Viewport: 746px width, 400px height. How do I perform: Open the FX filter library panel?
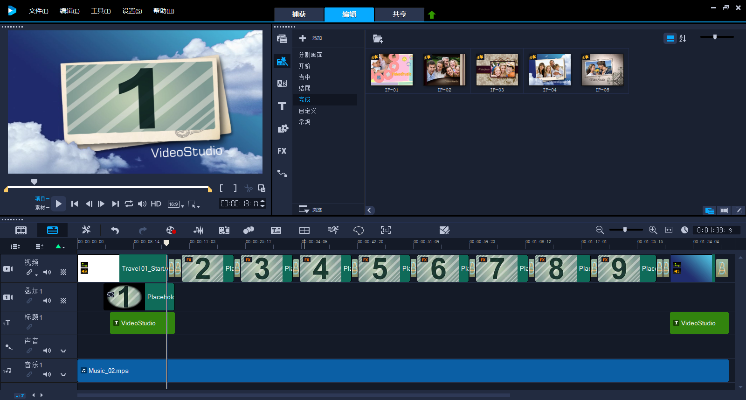(x=282, y=151)
